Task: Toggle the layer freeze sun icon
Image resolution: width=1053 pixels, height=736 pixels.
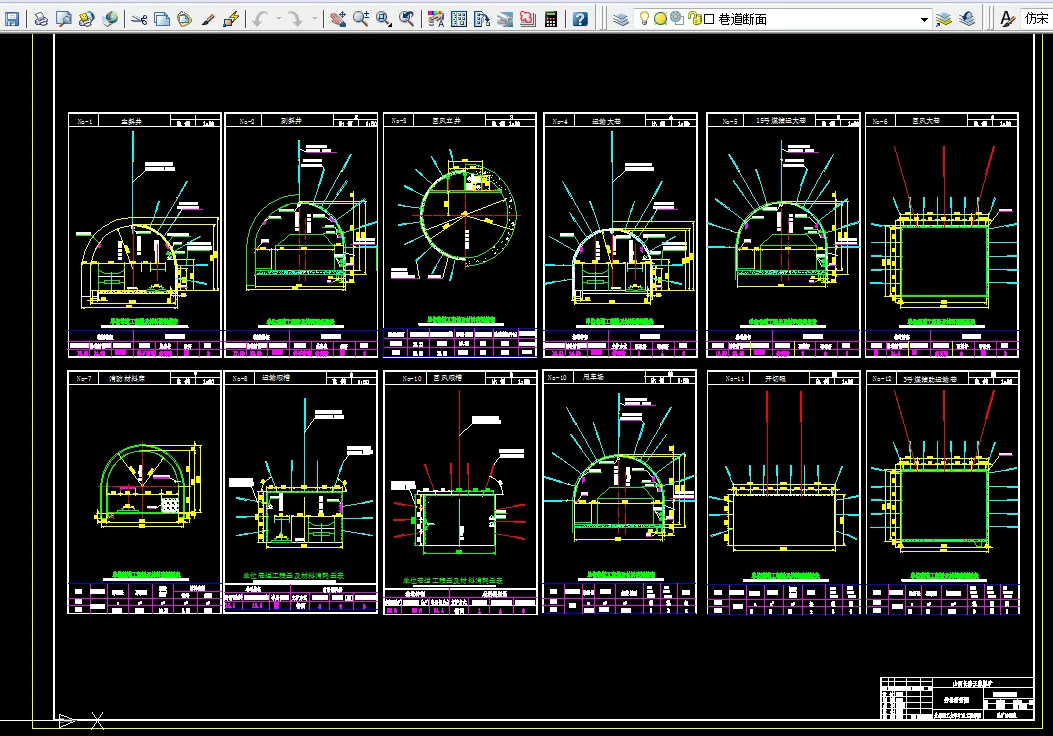Action: click(660, 19)
